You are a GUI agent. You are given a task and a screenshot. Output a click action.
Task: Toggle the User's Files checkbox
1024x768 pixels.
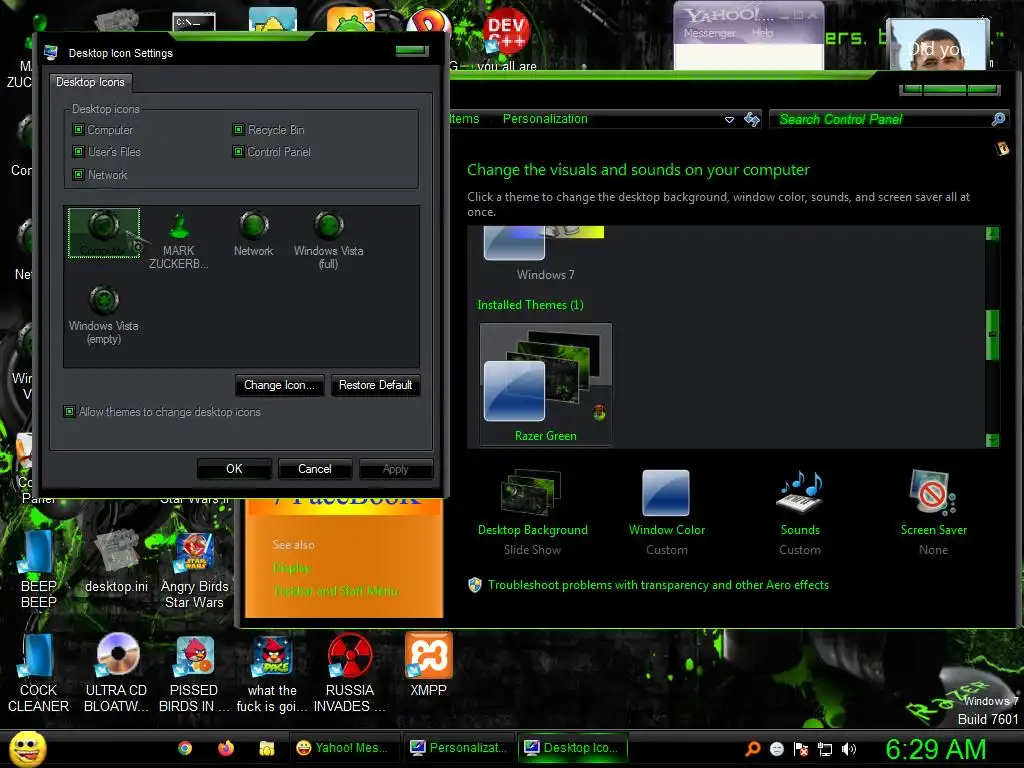pyautogui.click(x=78, y=152)
